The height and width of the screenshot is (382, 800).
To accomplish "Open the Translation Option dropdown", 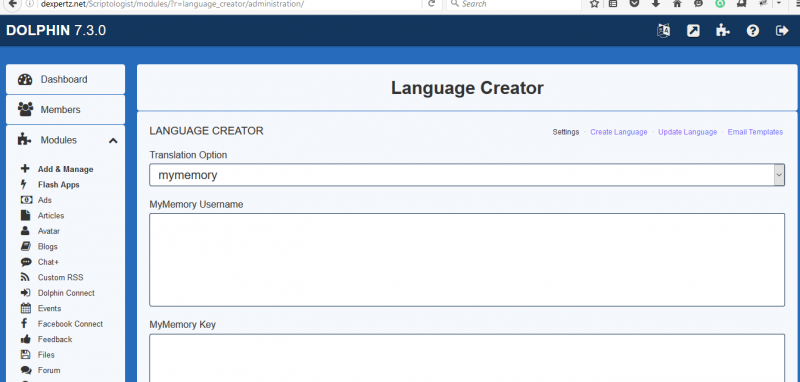I will point(467,175).
